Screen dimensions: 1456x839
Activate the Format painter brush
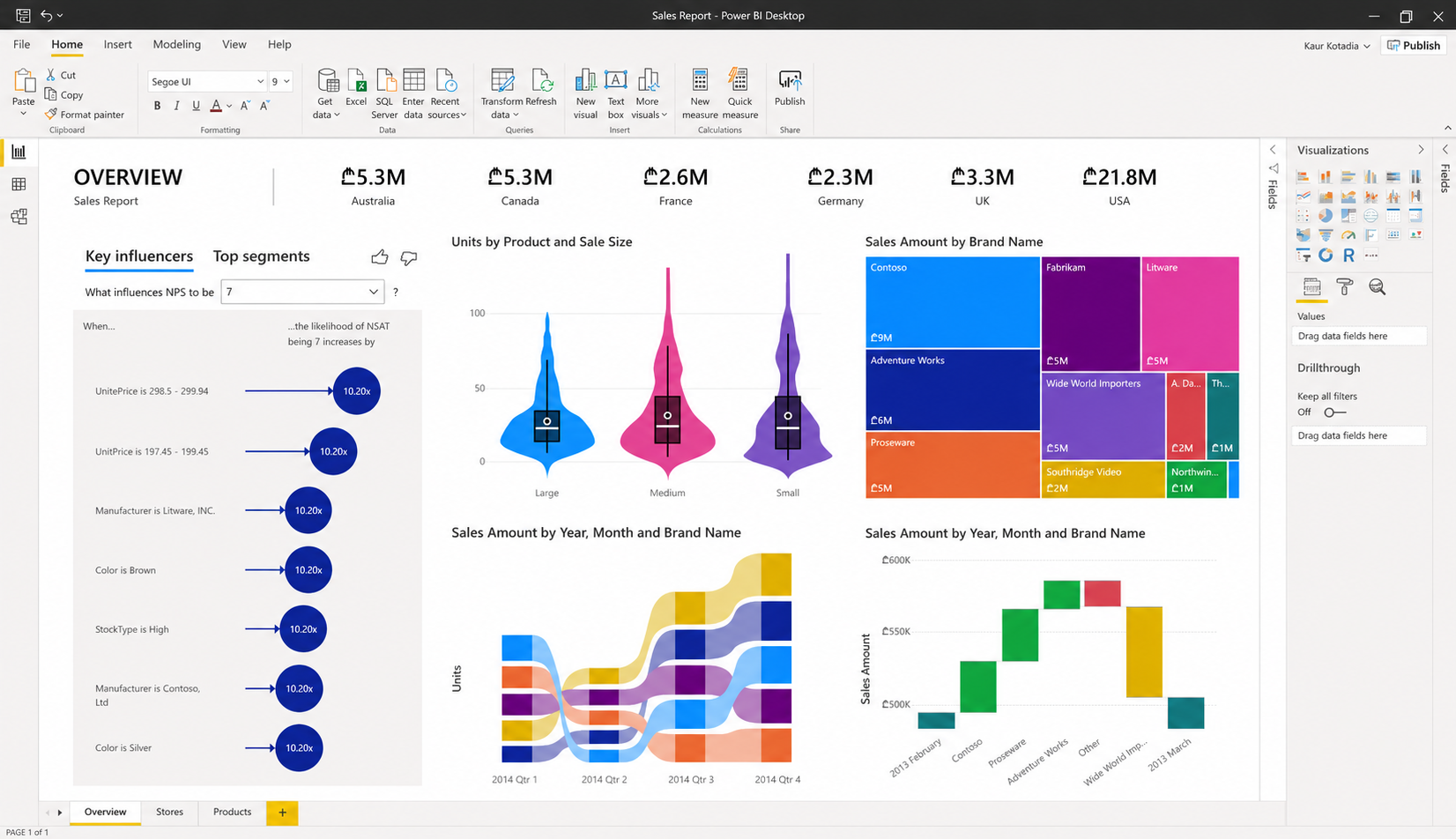coord(51,114)
